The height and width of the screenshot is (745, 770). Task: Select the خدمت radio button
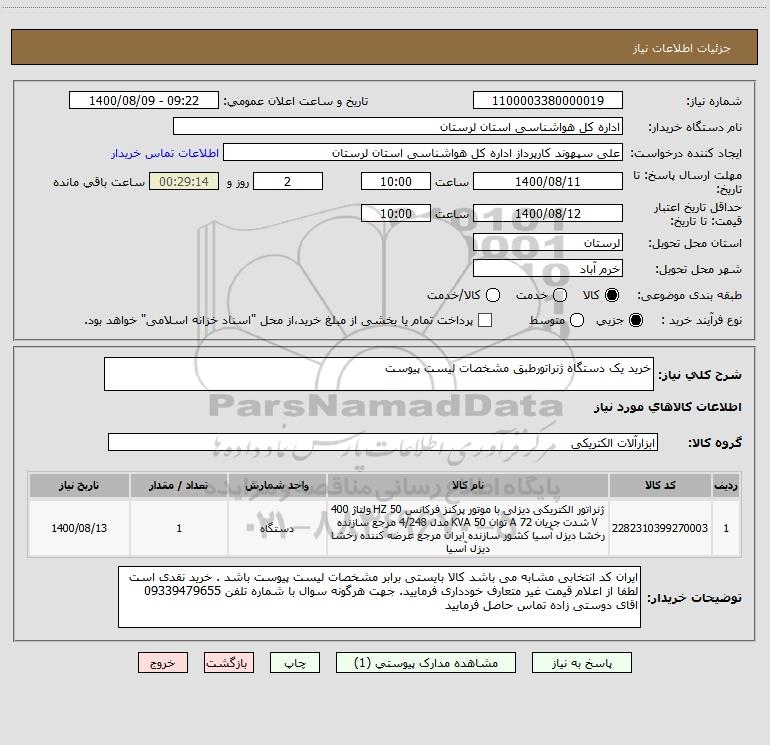(560, 295)
